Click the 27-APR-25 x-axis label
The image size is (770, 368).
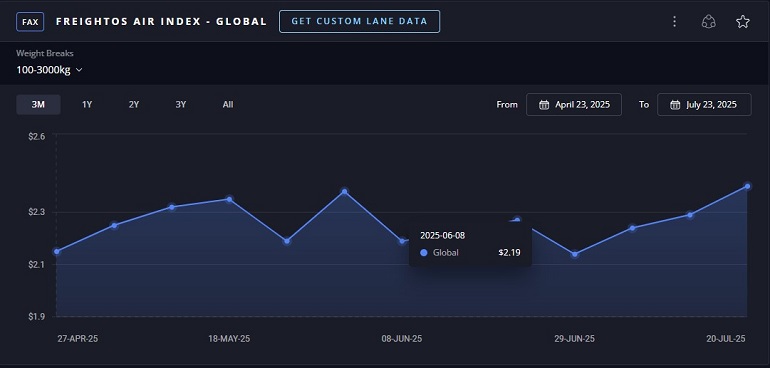pyautogui.click(x=78, y=339)
